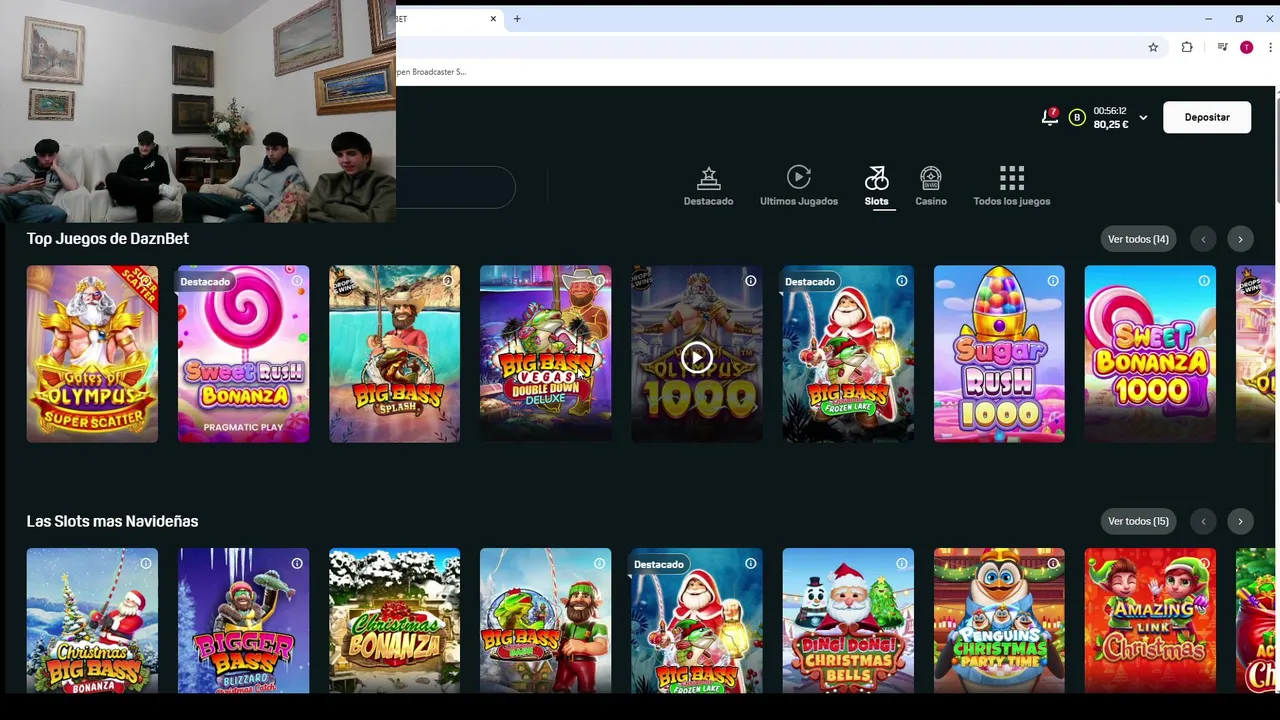Image resolution: width=1280 pixels, height=720 pixels.
Task: Click the Depositar button
Action: click(x=1207, y=117)
